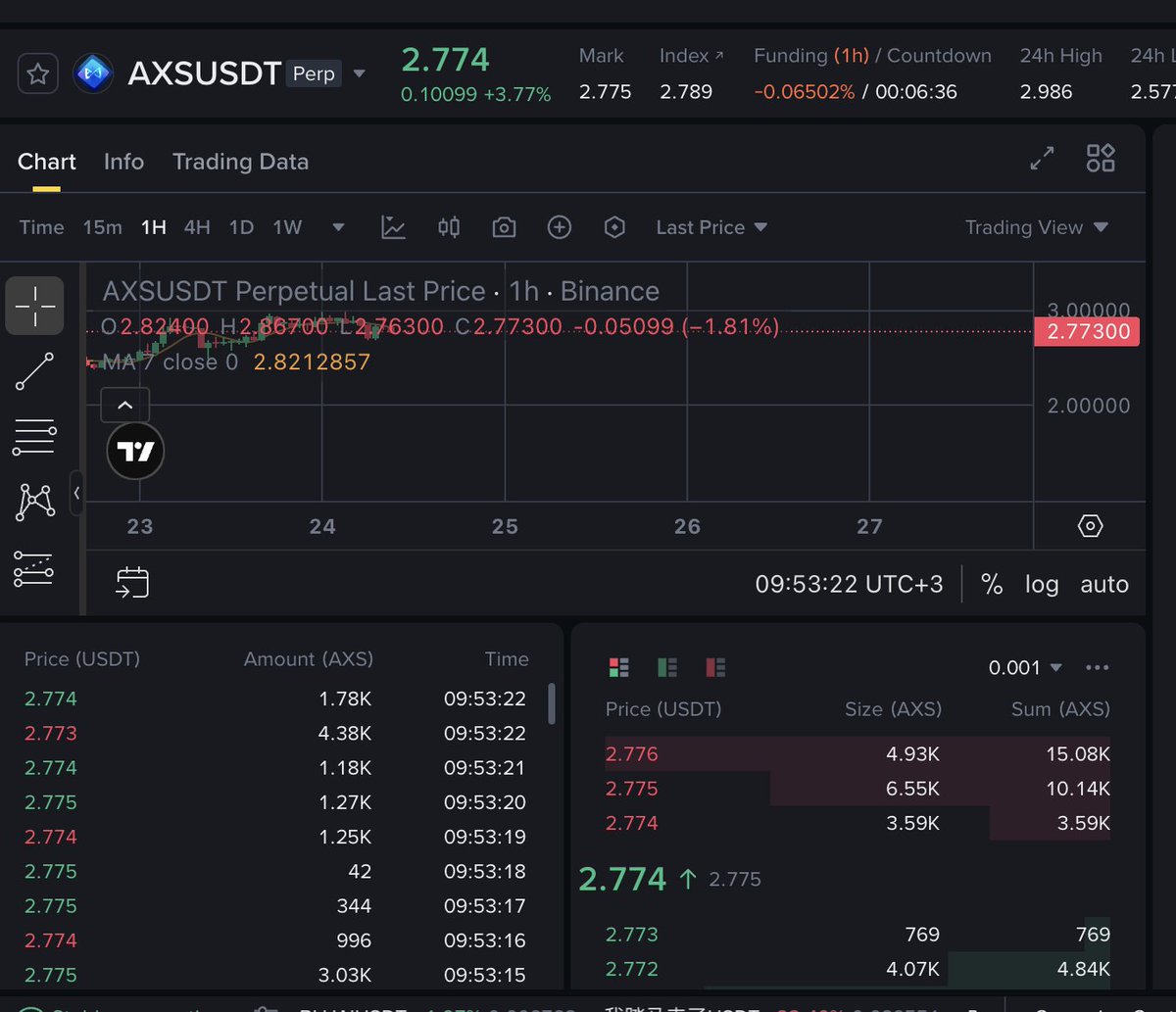Click the large 2.774 order book last price
The height and width of the screenshot is (1012, 1176).
click(622, 879)
